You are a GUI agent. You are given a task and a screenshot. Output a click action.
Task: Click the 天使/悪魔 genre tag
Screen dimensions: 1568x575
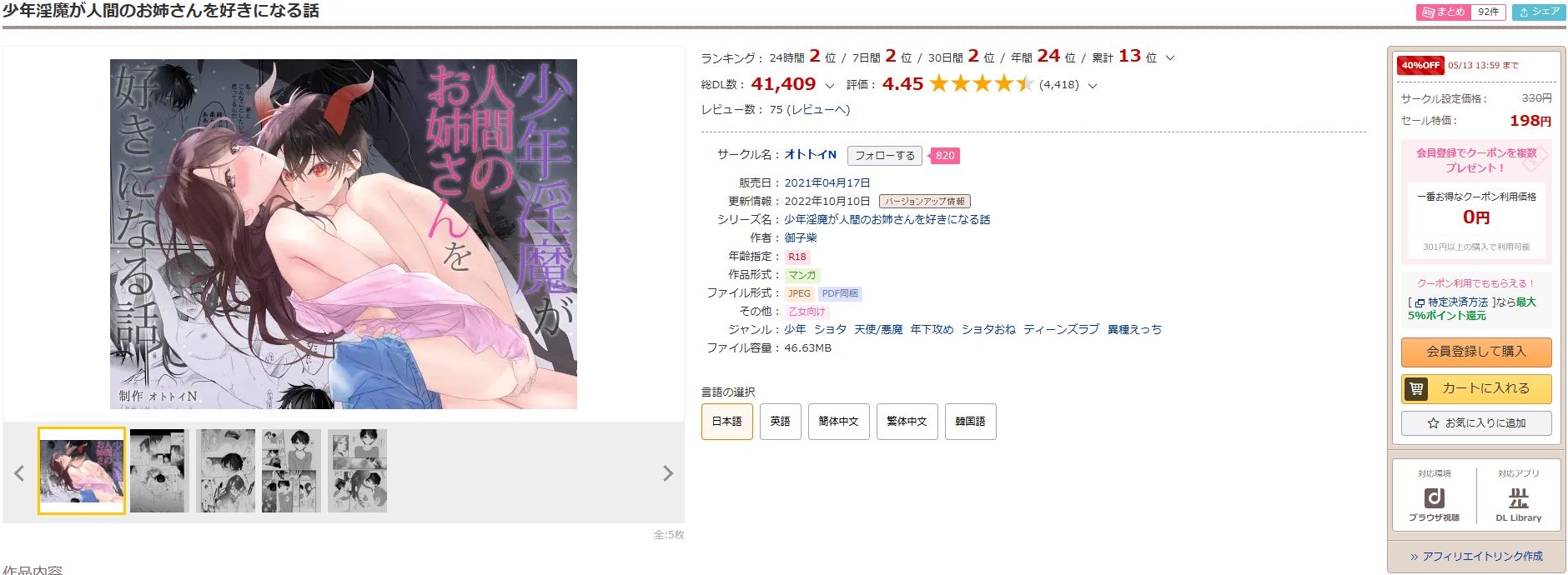pyautogui.click(x=878, y=329)
